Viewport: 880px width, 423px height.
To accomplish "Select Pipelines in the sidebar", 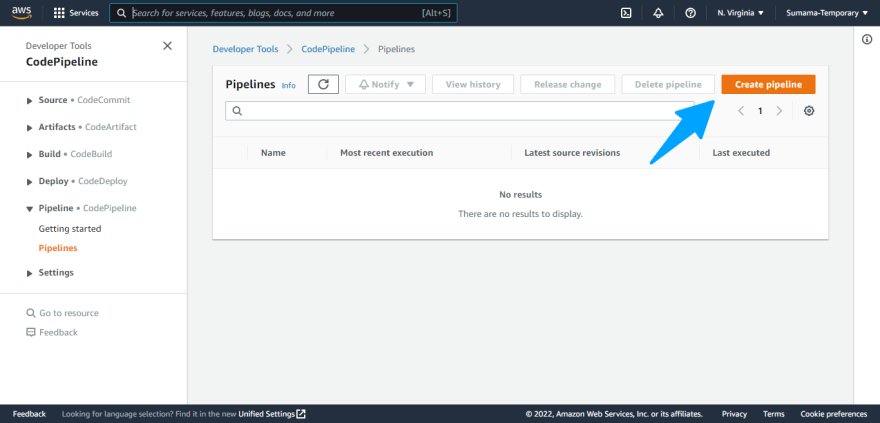I will [58, 248].
